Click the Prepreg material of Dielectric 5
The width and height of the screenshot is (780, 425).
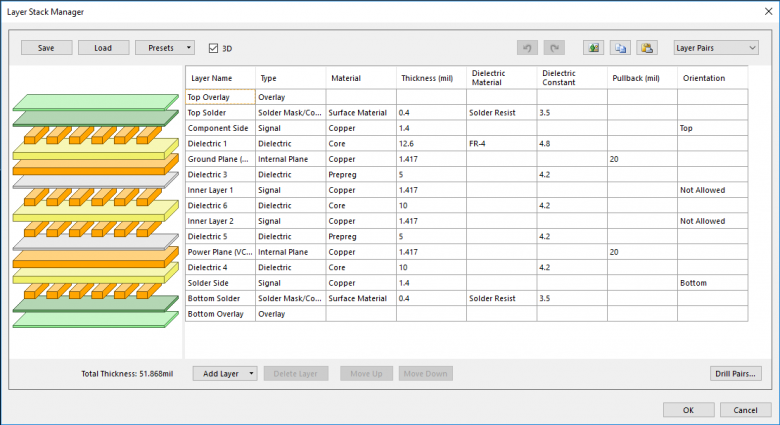pos(361,236)
